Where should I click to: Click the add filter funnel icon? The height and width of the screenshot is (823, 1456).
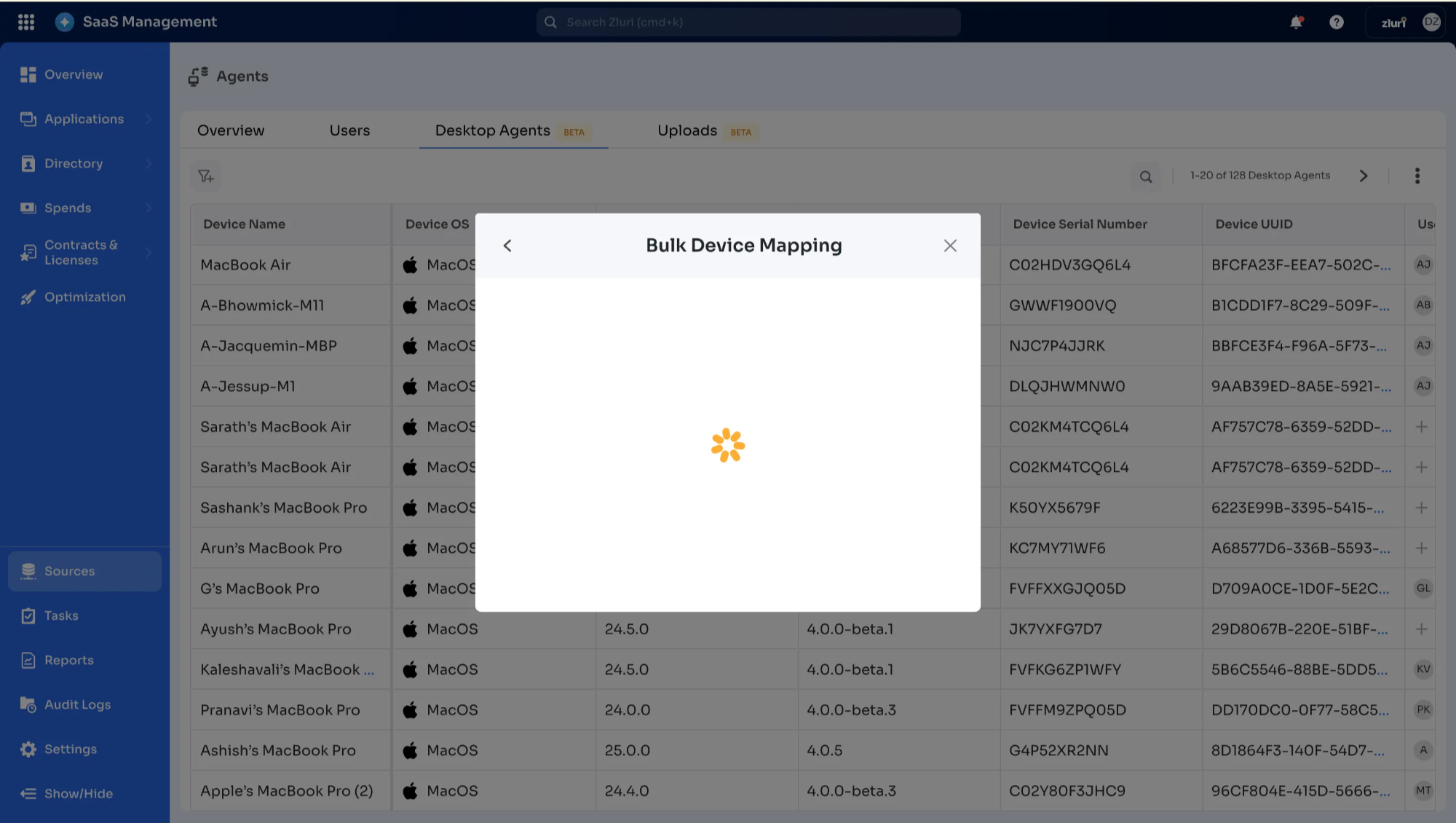[x=206, y=176]
